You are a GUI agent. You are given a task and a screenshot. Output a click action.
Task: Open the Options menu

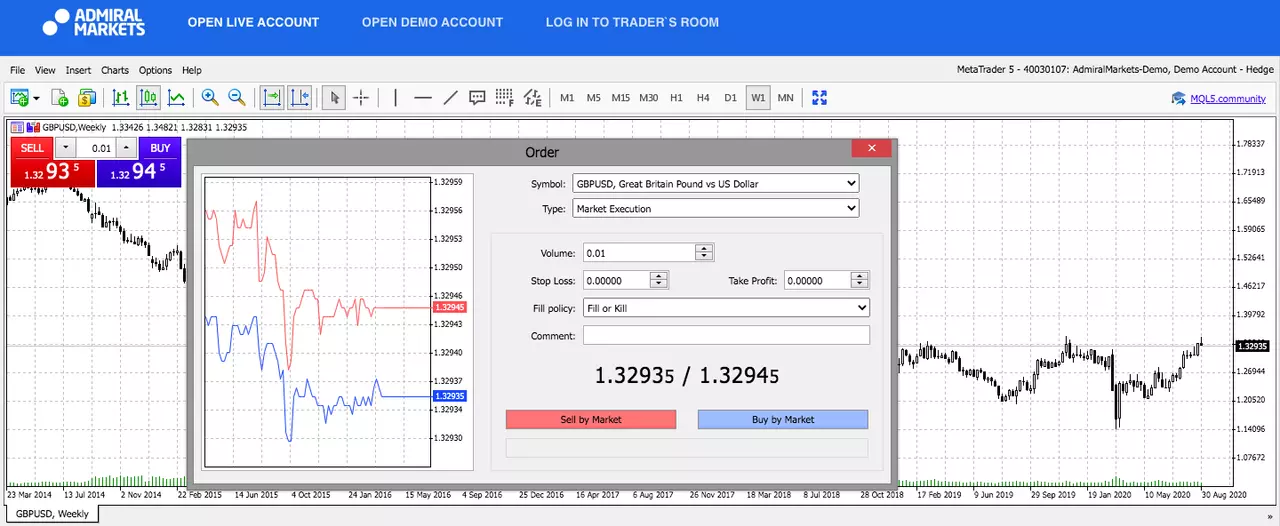click(x=155, y=70)
